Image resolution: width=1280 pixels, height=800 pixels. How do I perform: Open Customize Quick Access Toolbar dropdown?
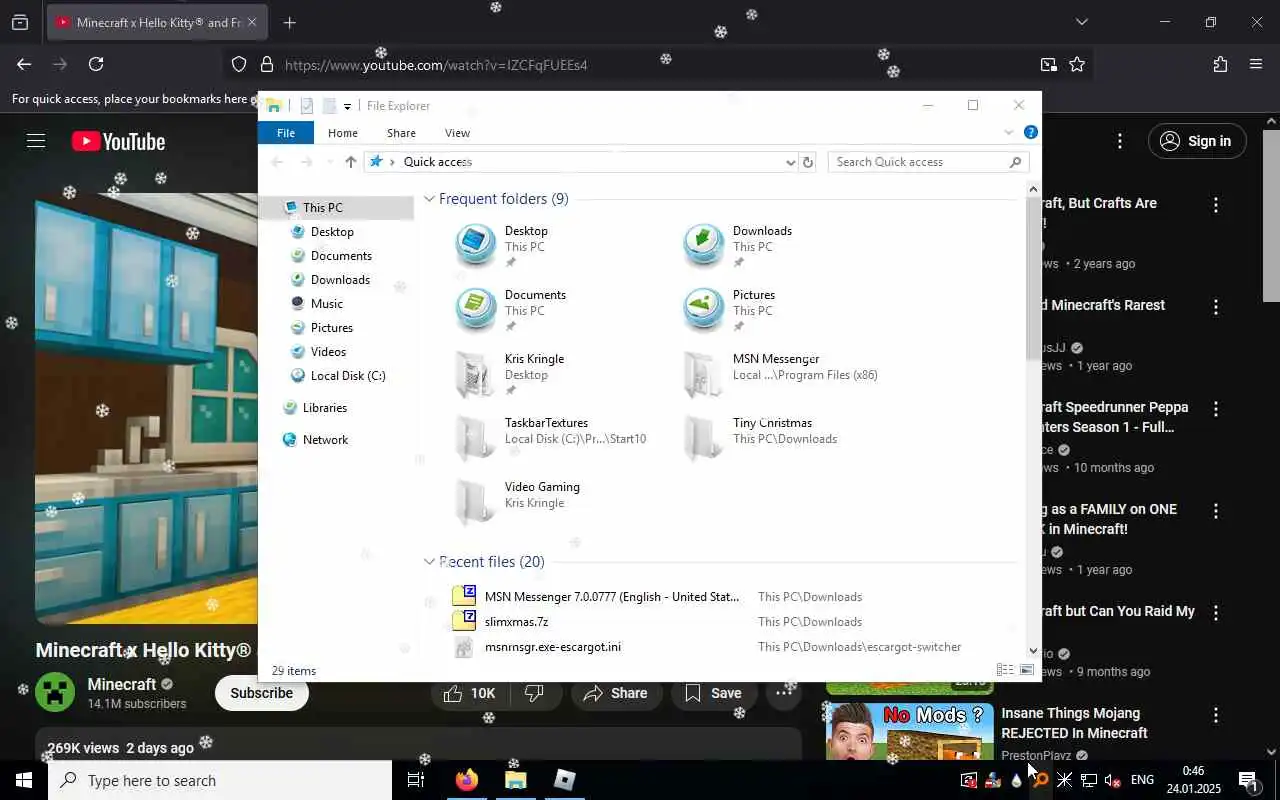347,106
